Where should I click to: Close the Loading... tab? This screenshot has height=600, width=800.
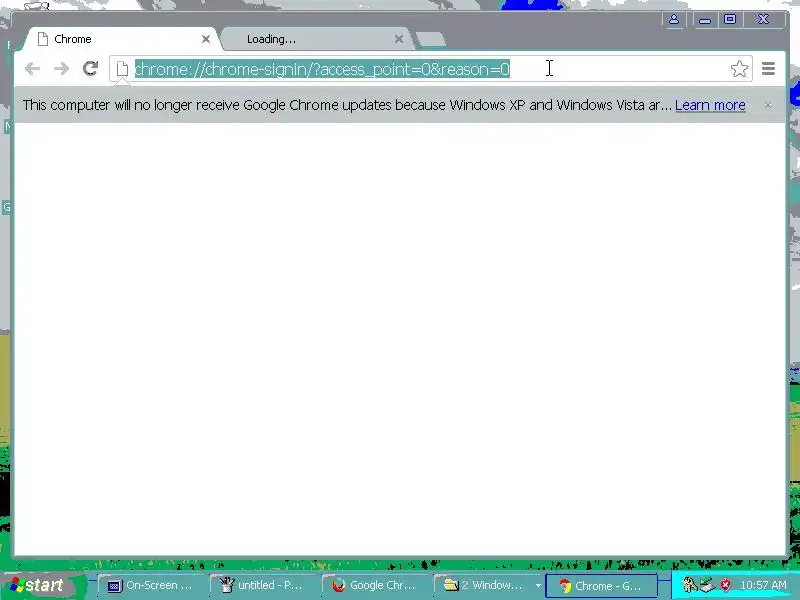point(399,39)
